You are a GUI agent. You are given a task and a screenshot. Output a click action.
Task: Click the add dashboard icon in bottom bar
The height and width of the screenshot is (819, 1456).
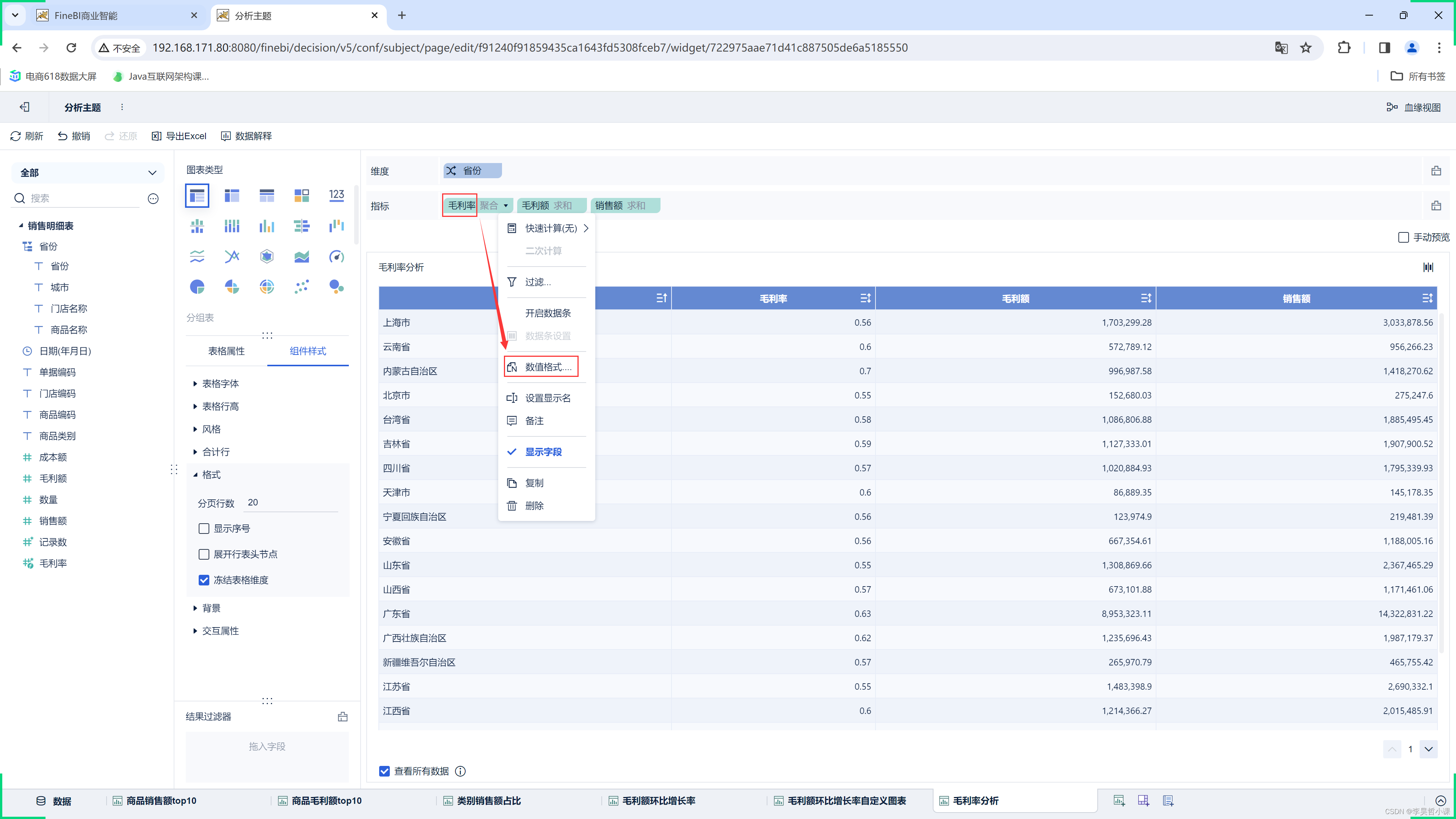click(1144, 800)
